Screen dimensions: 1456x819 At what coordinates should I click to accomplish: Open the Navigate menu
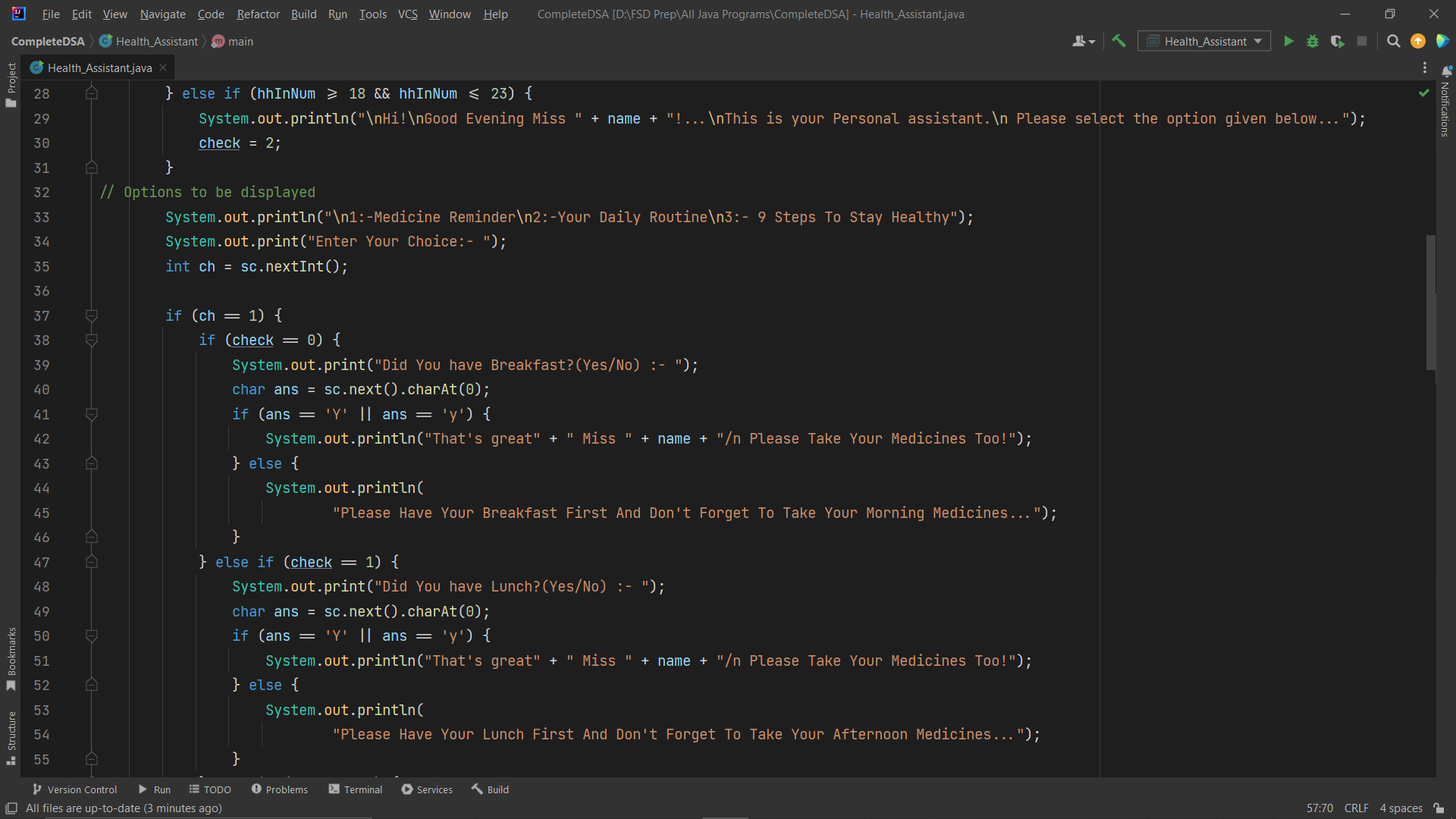[x=162, y=14]
